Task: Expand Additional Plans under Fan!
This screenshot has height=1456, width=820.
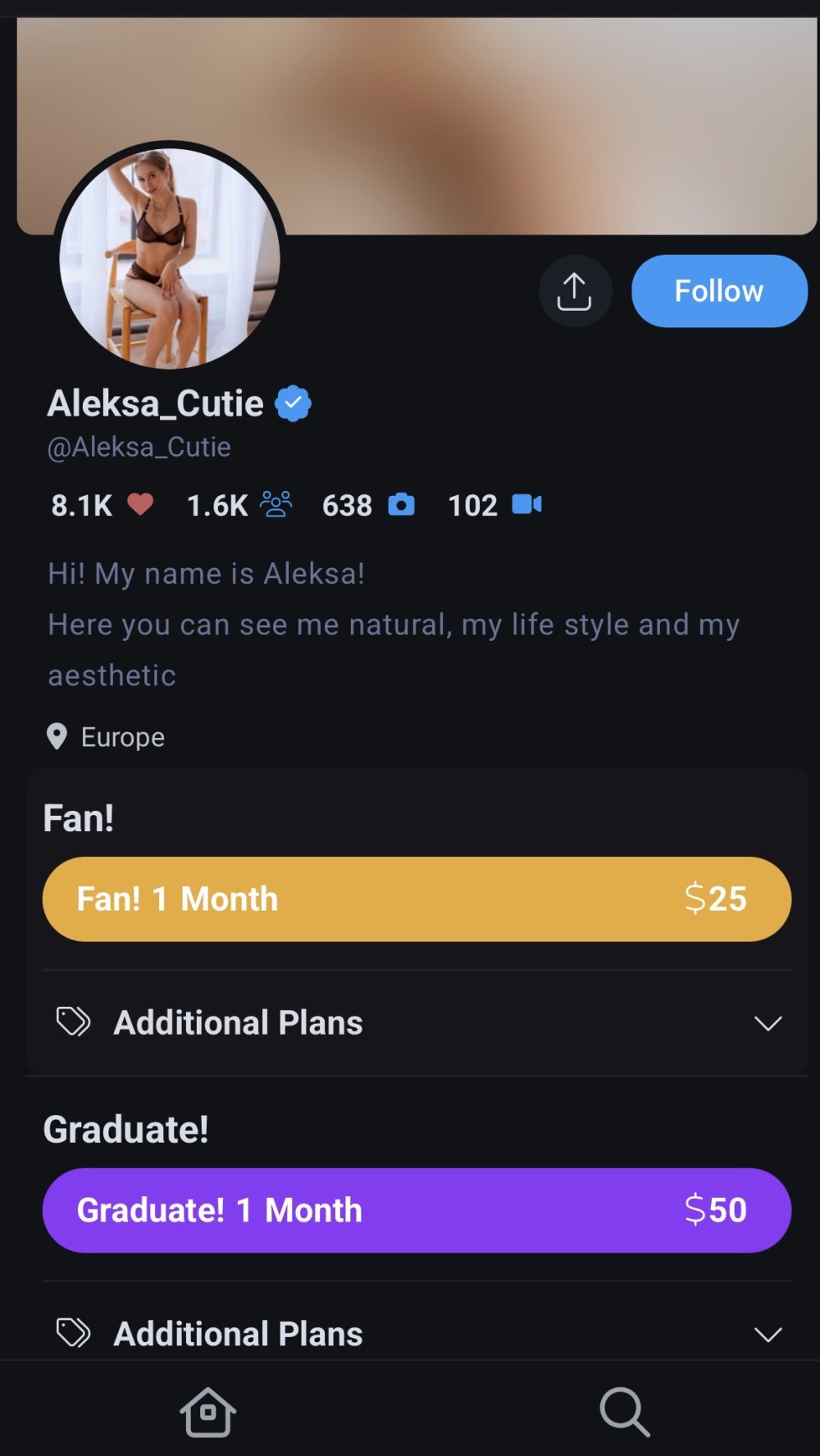Action: [238, 1022]
